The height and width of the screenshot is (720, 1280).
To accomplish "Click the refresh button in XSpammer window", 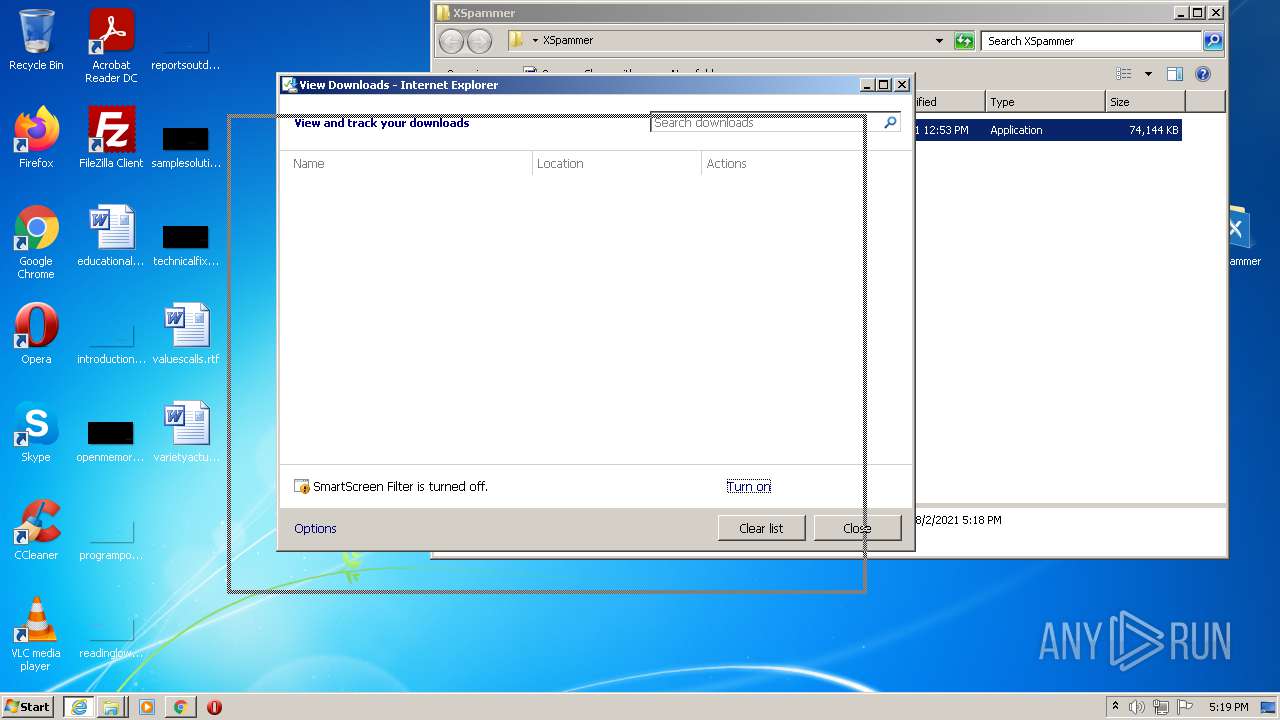I will (x=964, y=41).
